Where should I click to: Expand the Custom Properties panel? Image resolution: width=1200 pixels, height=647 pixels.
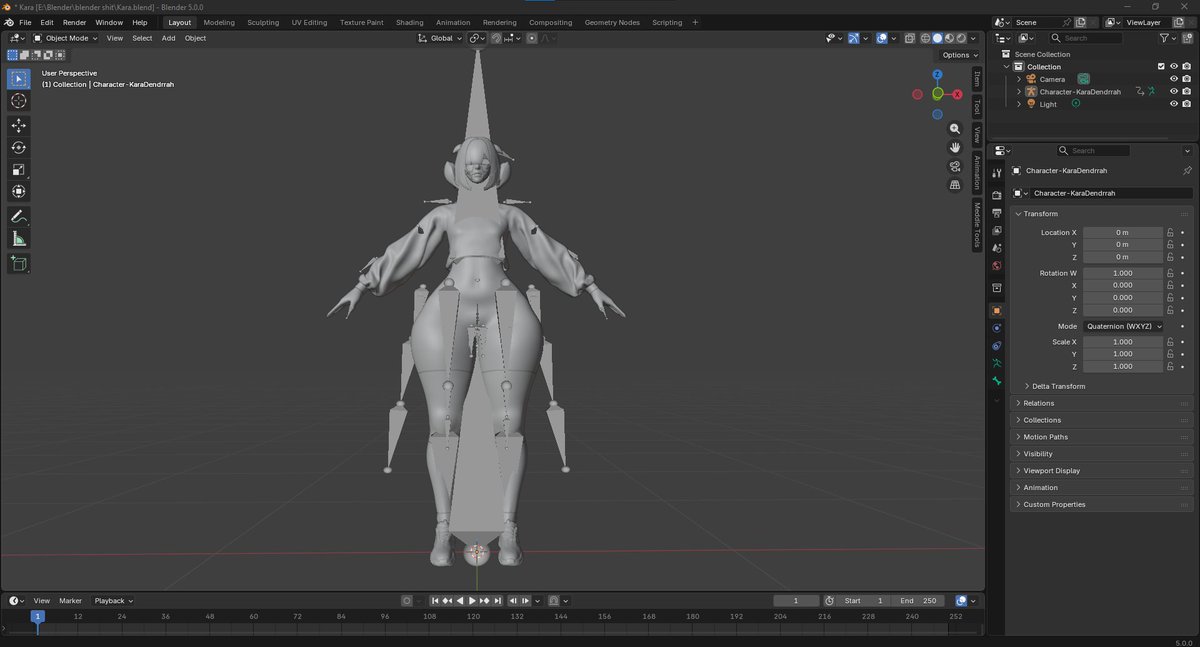(1053, 504)
